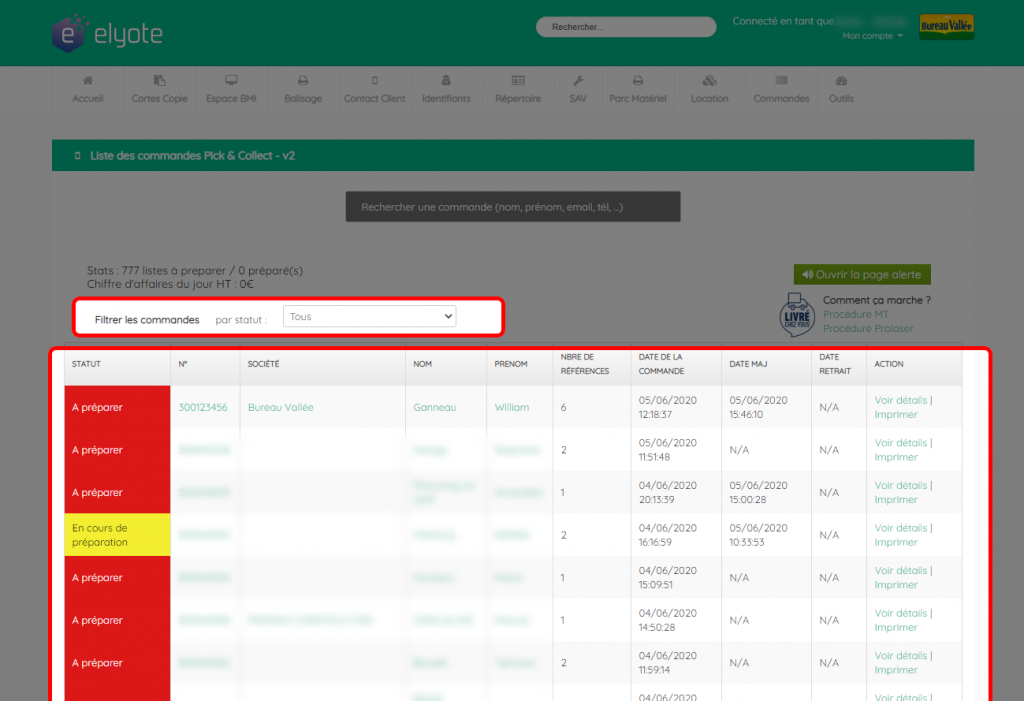Open the Procédure MT link
The image size is (1024, 701).
(x=856, y=314)
